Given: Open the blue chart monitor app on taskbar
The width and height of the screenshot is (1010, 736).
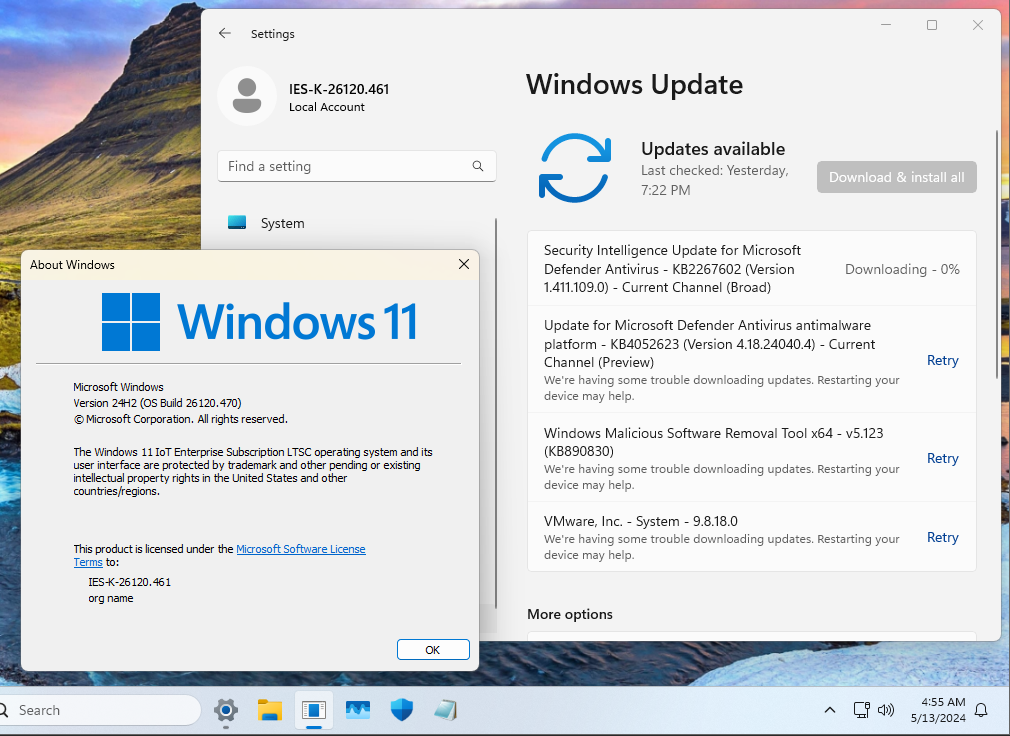Looking at the screenshot, I should click(x=357, y=710).
